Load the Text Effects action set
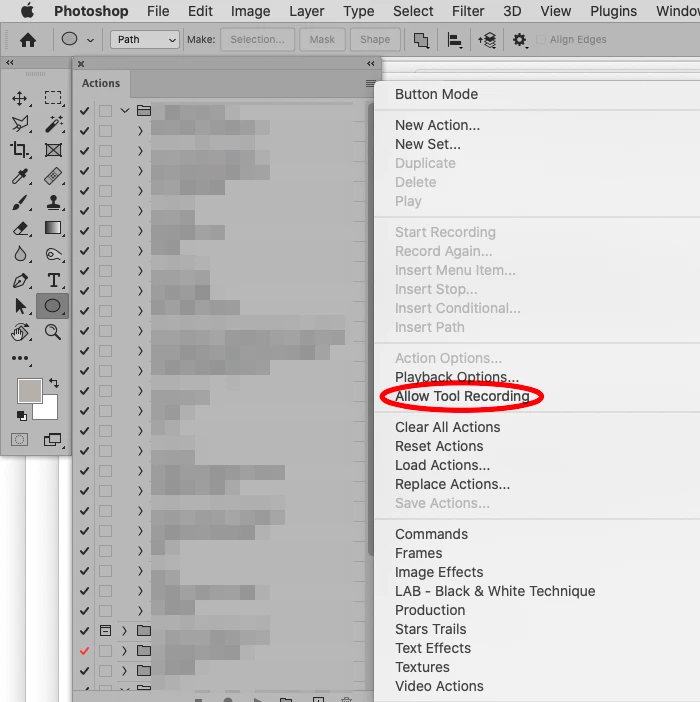The image size is (700, 702). point(433,648)
